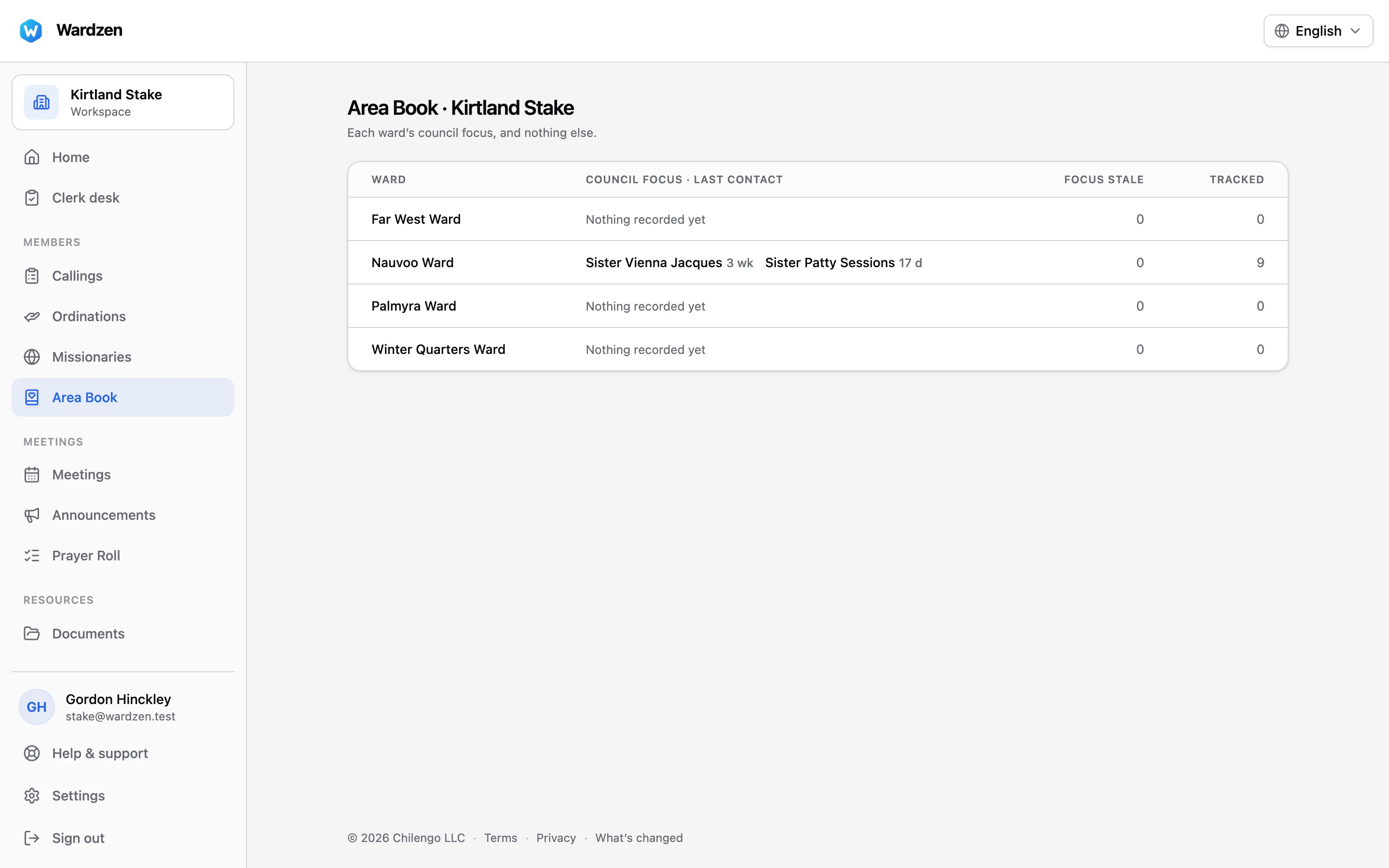The width and height of the screenshot is (1389, 868).
Task: Open the Kirtland Stake workspace switcher
Action: (123, 102)
